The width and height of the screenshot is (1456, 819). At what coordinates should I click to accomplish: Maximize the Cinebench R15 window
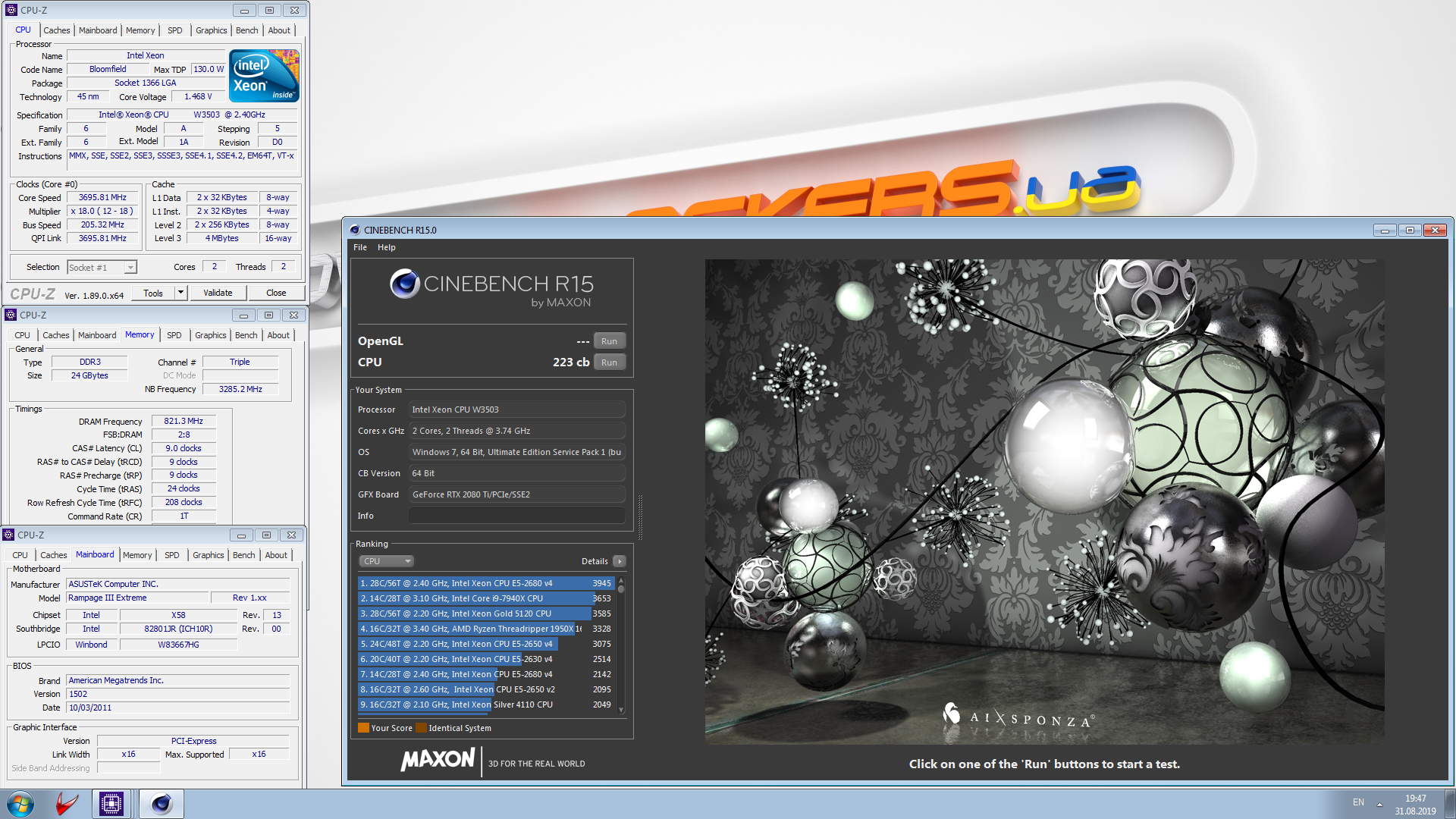click(x=1410, y=231)
